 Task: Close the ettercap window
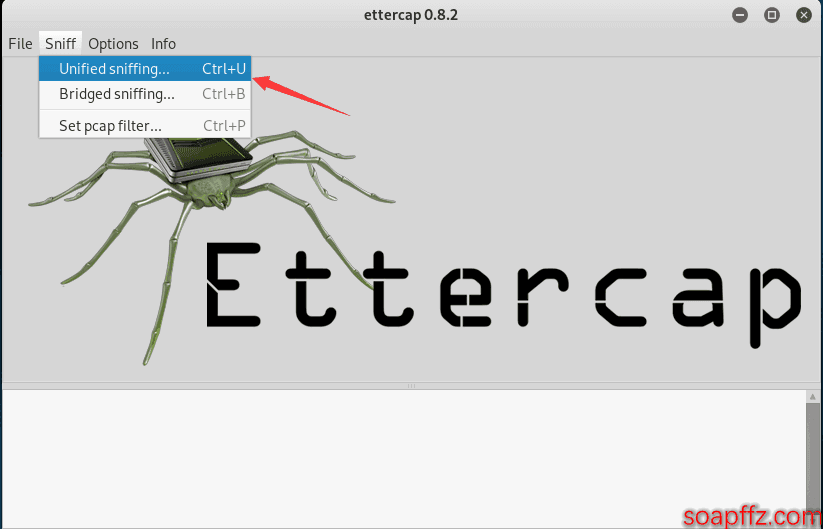[x=804, y=15]
